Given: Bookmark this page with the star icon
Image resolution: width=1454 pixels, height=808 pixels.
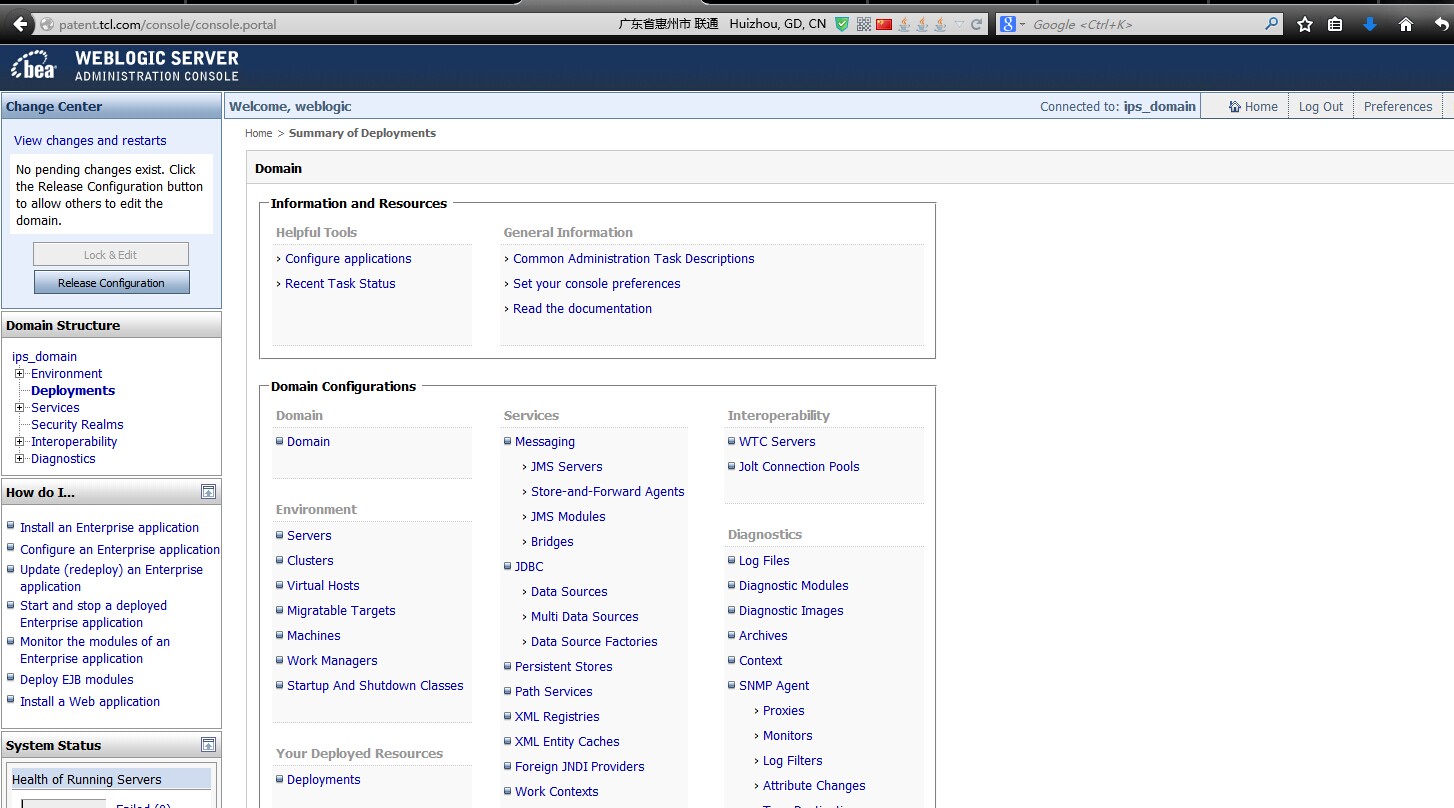Looking at the screenshot, I should 1305,25.
